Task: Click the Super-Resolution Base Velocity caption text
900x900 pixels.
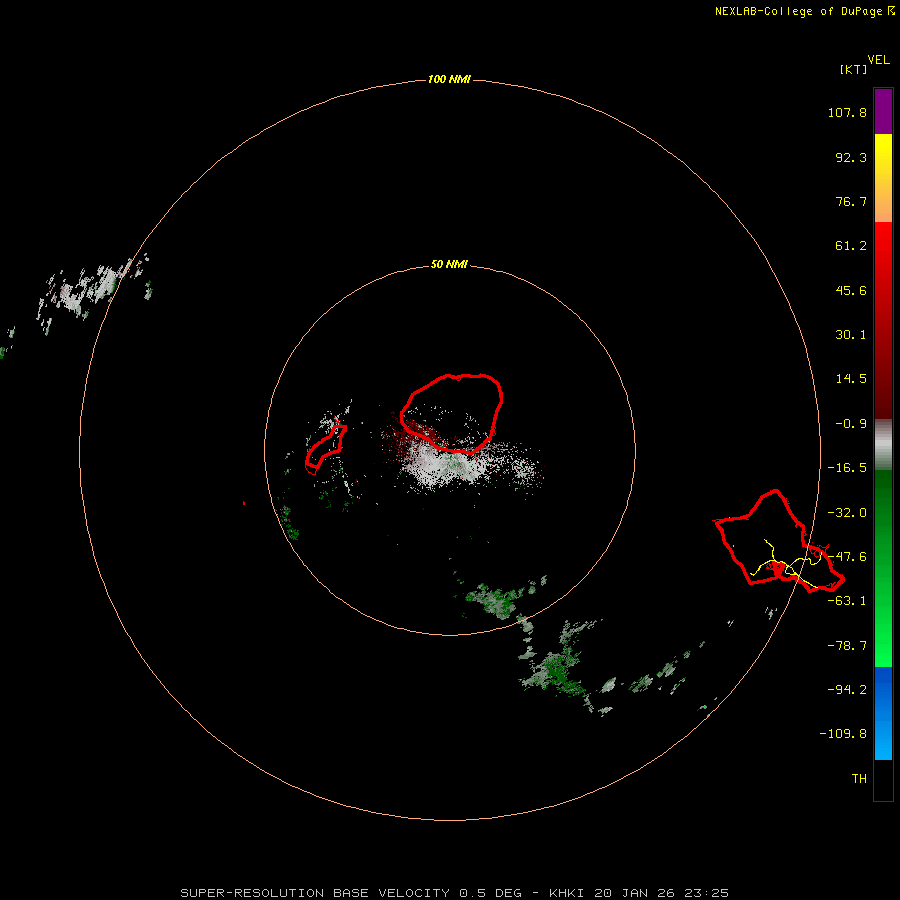Action: click(455, 893)
